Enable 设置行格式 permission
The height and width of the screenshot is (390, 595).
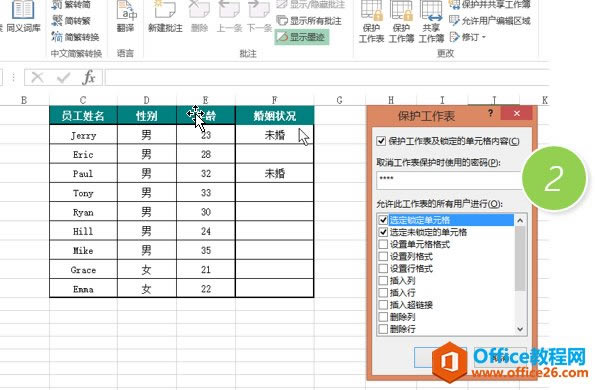coord(383,268)
